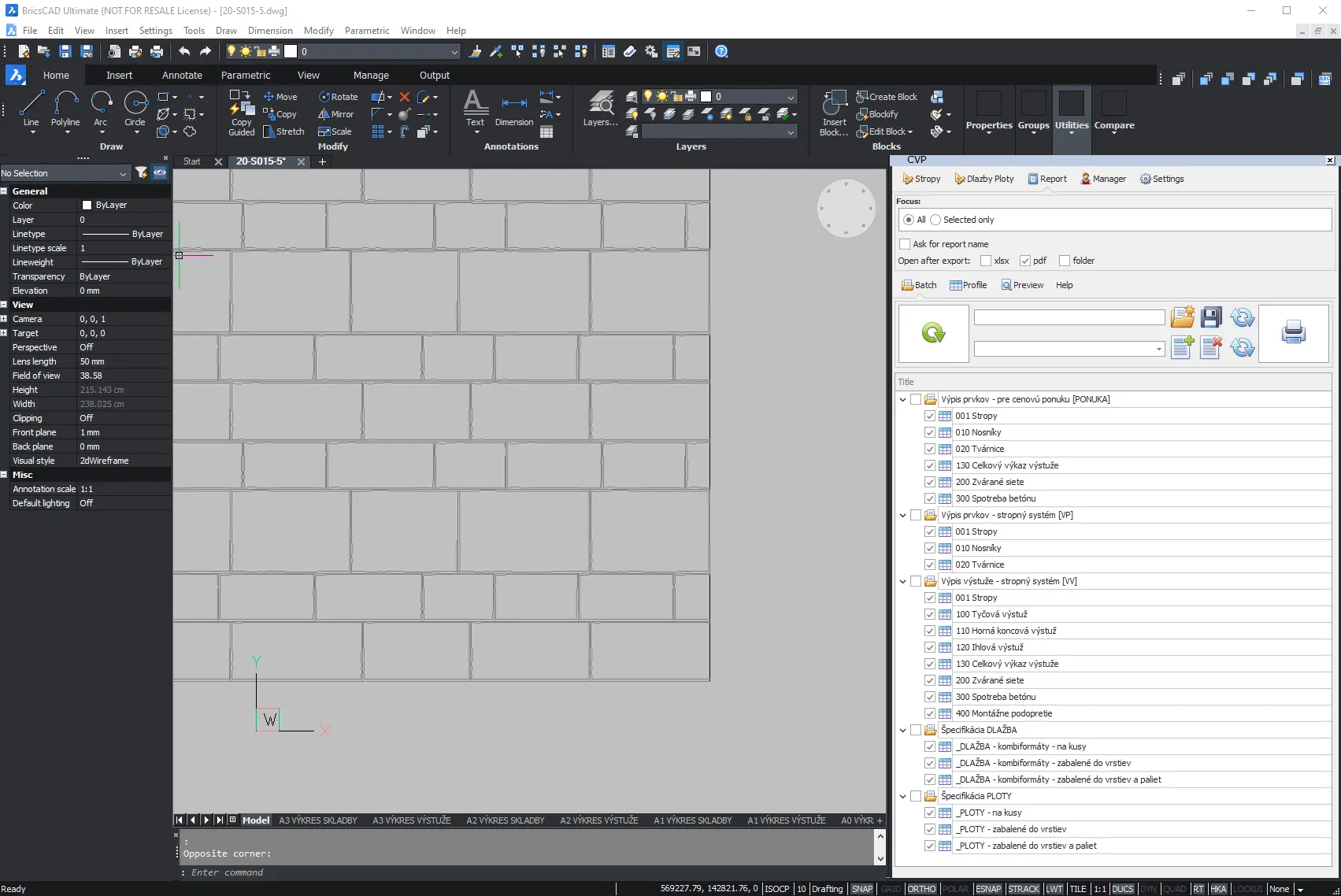Switch to the Annotate ribbon tab
Viewport: 1341px width, 896px height.
click(x=182, y=76)
